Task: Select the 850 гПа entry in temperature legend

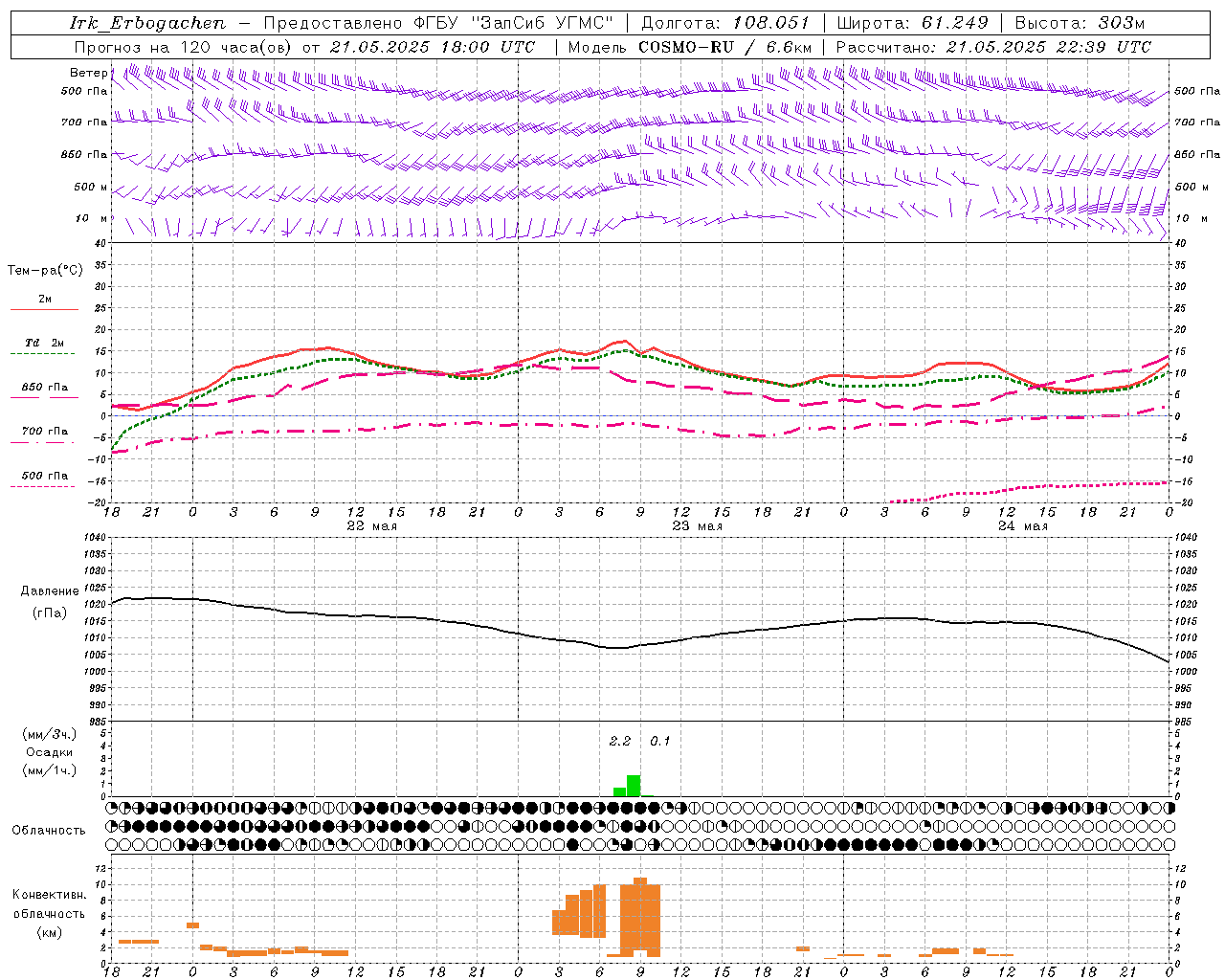Action: (44, 388)
